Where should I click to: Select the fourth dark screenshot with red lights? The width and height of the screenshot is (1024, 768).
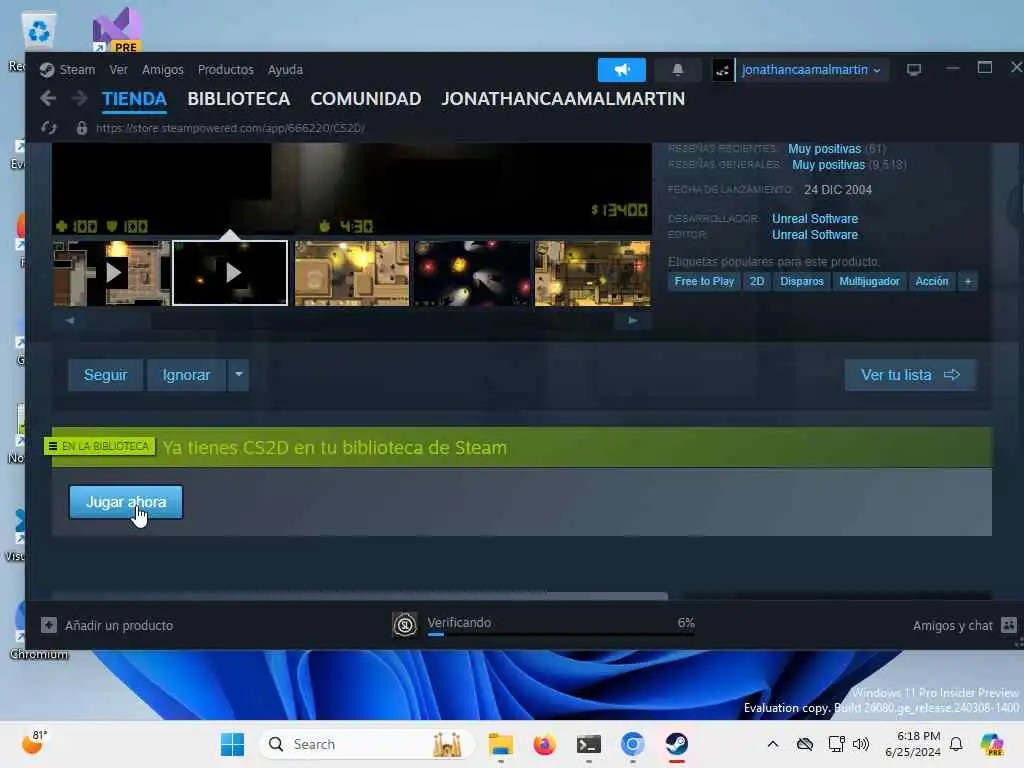[x=472, y=273]
